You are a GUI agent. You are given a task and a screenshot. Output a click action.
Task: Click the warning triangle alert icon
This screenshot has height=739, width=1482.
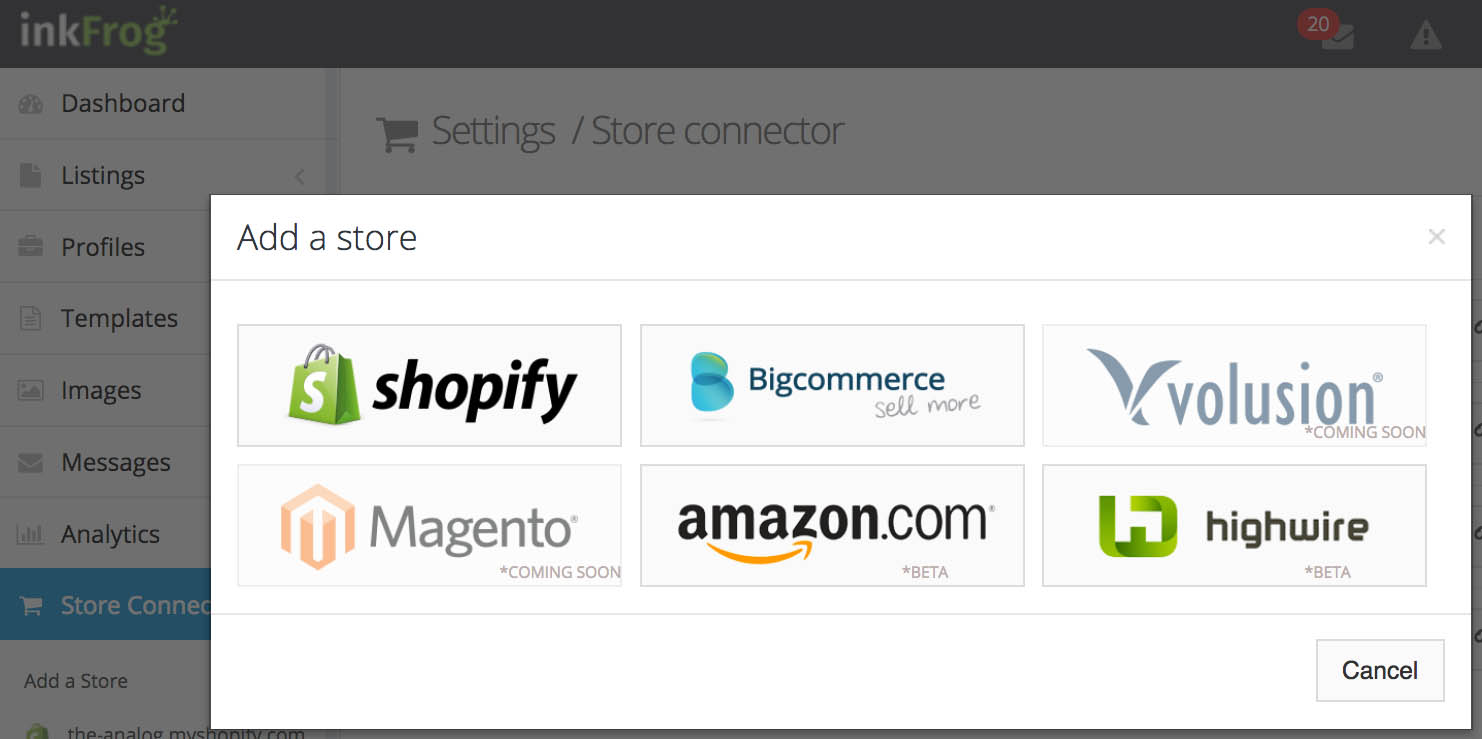click(x=1425, y=36)
